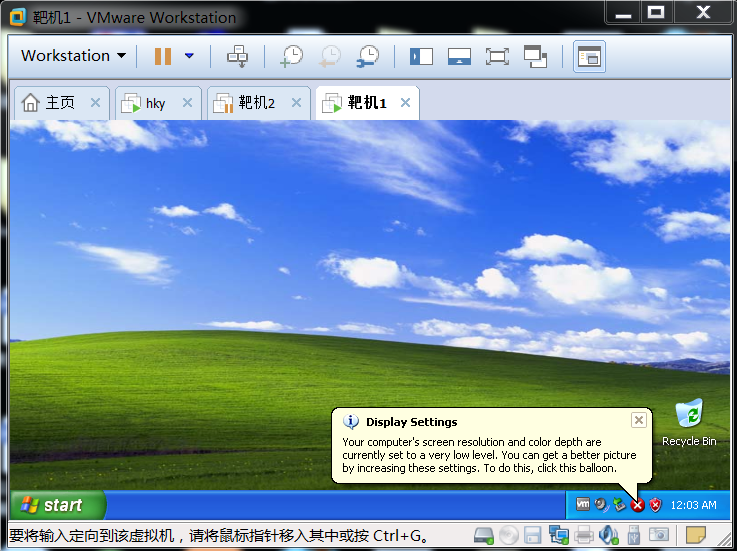The image size is (737, 551).
Task: Close the 靶机2 tab
Action: click(297, 102)
